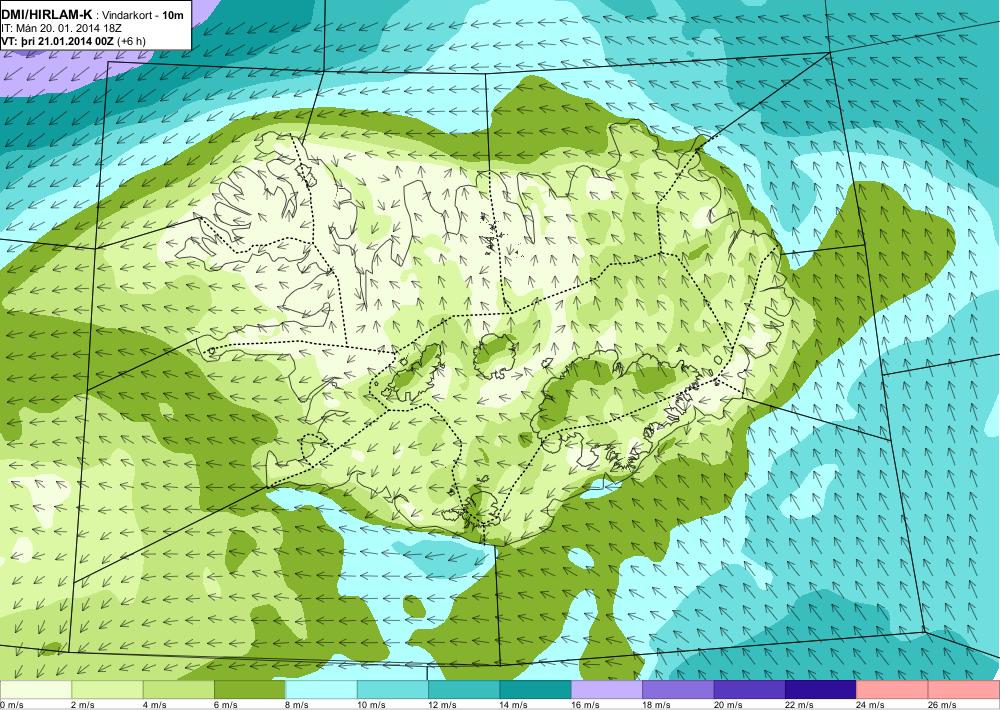
Task: Click the 'IT: Mán 20. 01. 2014 18Z' line
Action: [x=61, y=28]
